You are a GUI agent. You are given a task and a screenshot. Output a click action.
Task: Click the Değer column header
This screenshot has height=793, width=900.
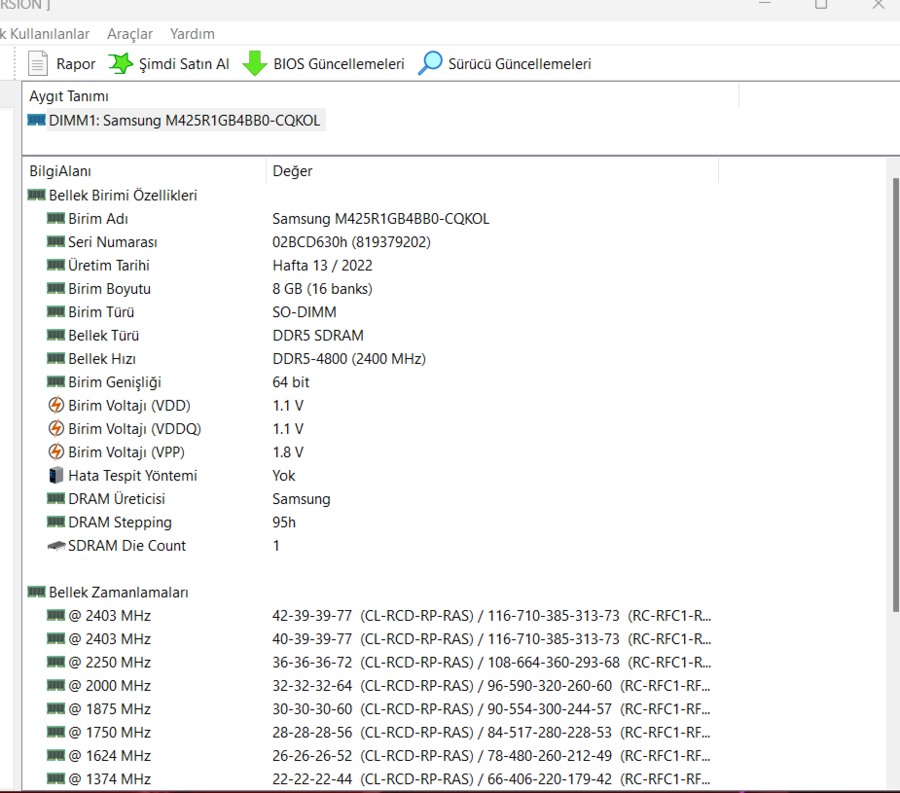[x=292, y=171]
